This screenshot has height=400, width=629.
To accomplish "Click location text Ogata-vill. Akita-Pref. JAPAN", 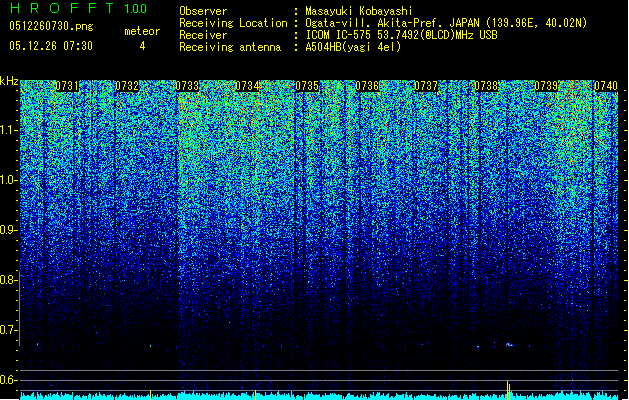I will (392, 23).
